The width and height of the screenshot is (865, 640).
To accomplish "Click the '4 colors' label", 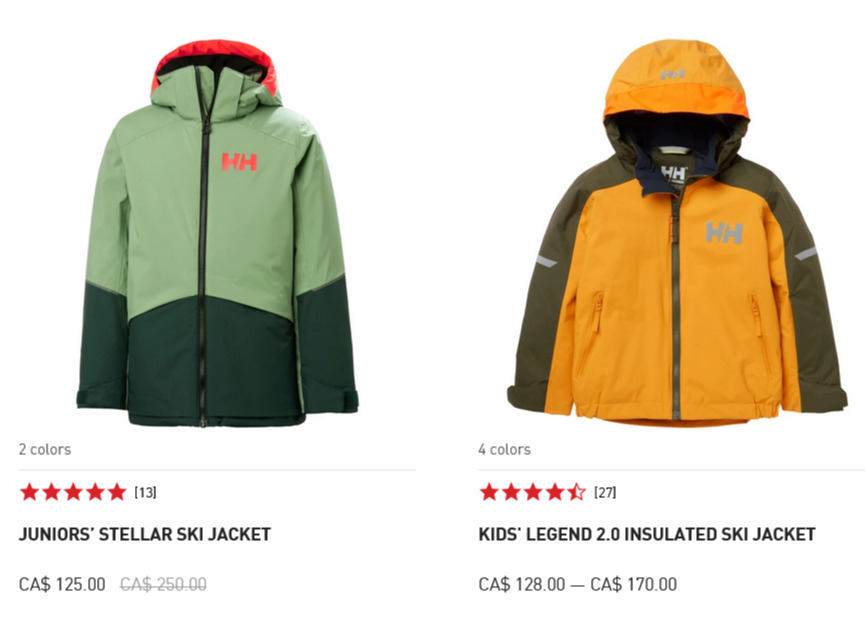I will tap(504, 449).
